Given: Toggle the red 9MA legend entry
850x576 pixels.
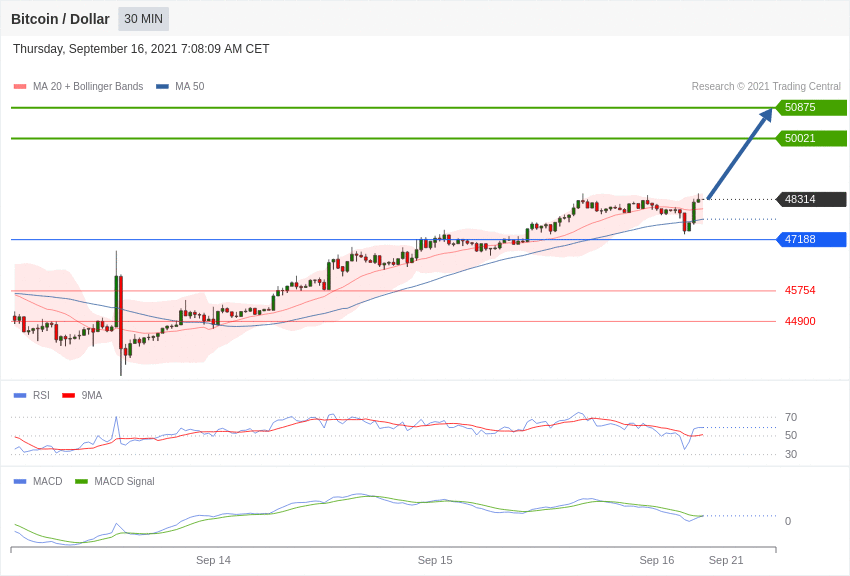Looking at the screenshot, I should [x=82, y=396].
